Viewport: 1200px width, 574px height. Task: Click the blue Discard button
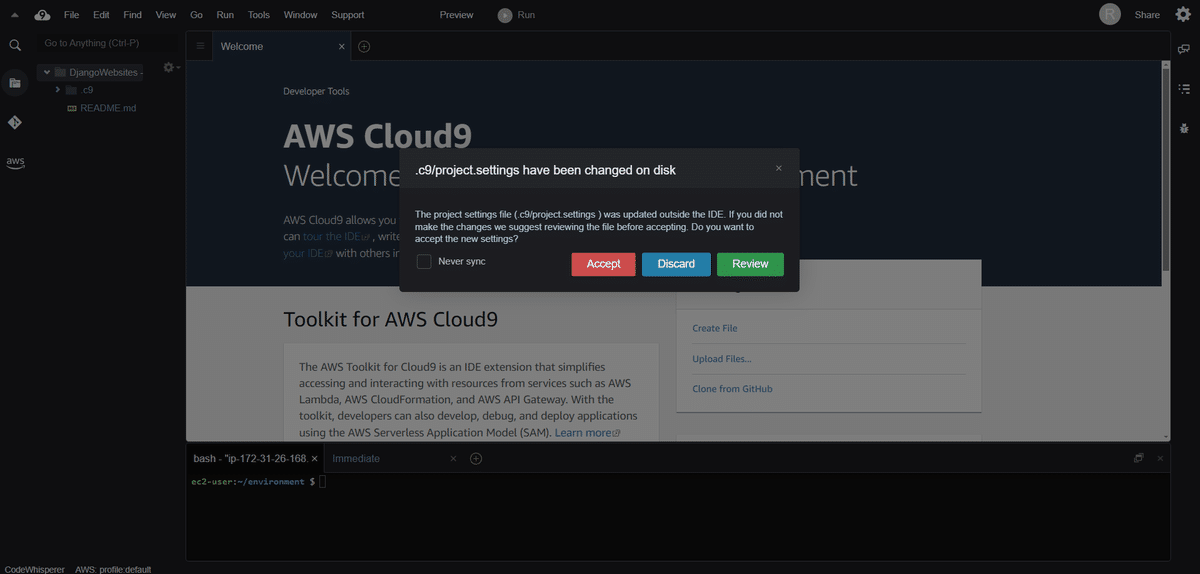(x=676, y=264)
